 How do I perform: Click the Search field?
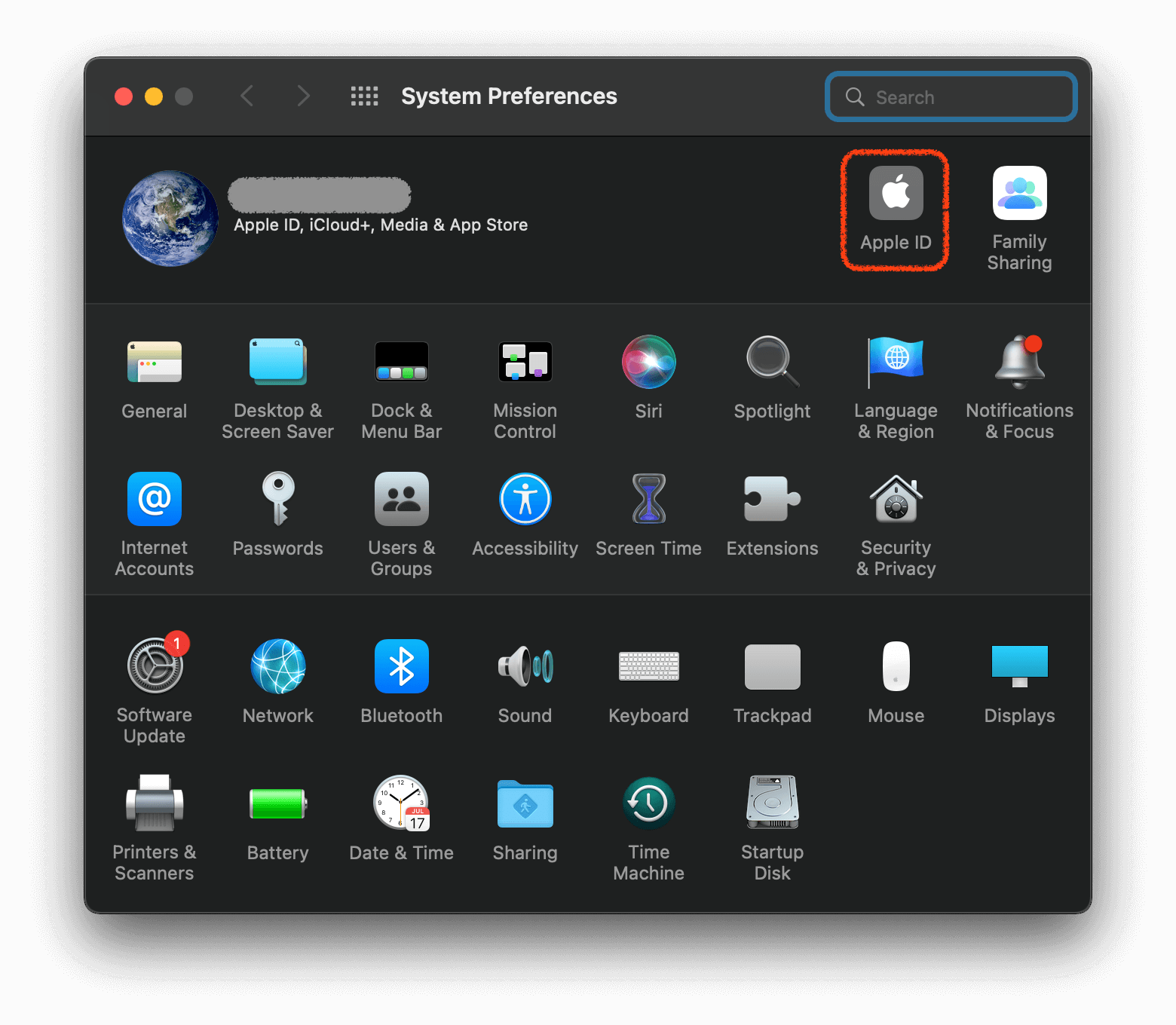point(951,96)
